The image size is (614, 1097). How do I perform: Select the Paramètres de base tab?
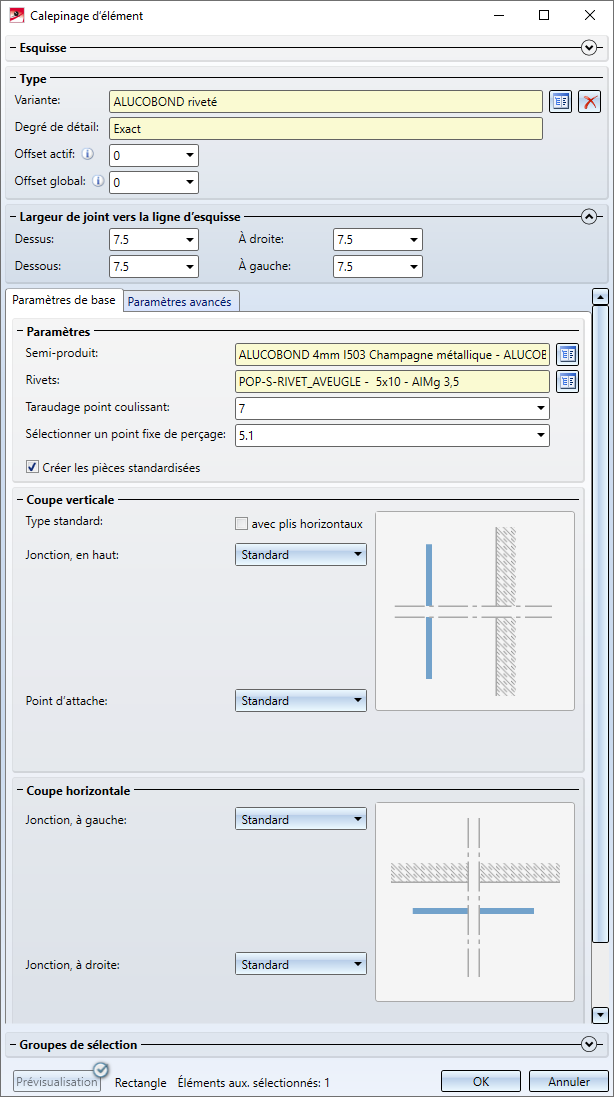(64, 299)
